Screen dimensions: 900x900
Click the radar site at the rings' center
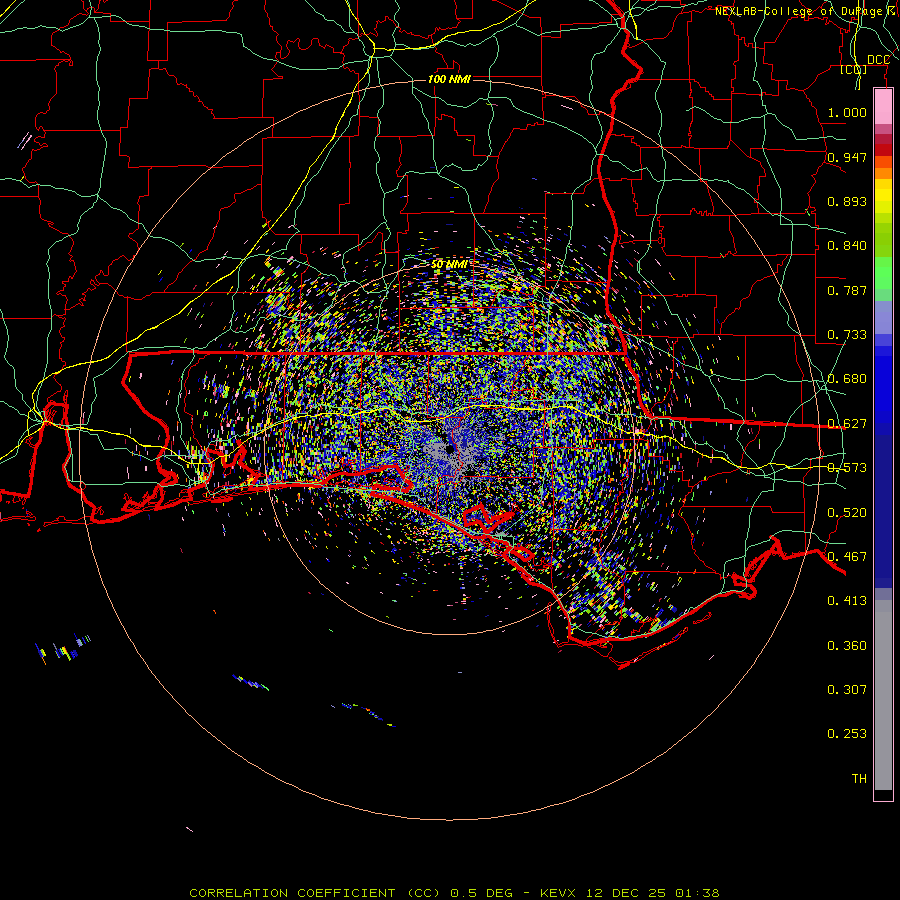click(x=449, y=450)
